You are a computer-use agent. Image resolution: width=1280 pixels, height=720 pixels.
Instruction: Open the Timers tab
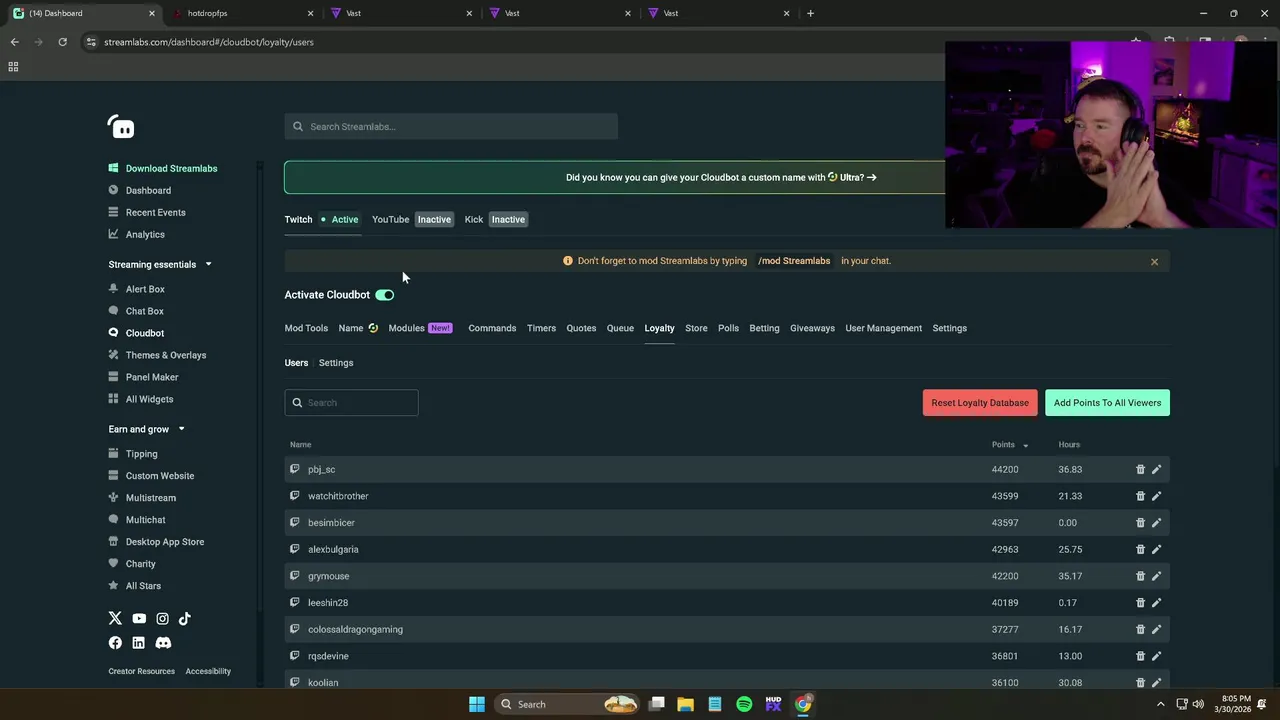pyautogui.click(x=541, y=328)
